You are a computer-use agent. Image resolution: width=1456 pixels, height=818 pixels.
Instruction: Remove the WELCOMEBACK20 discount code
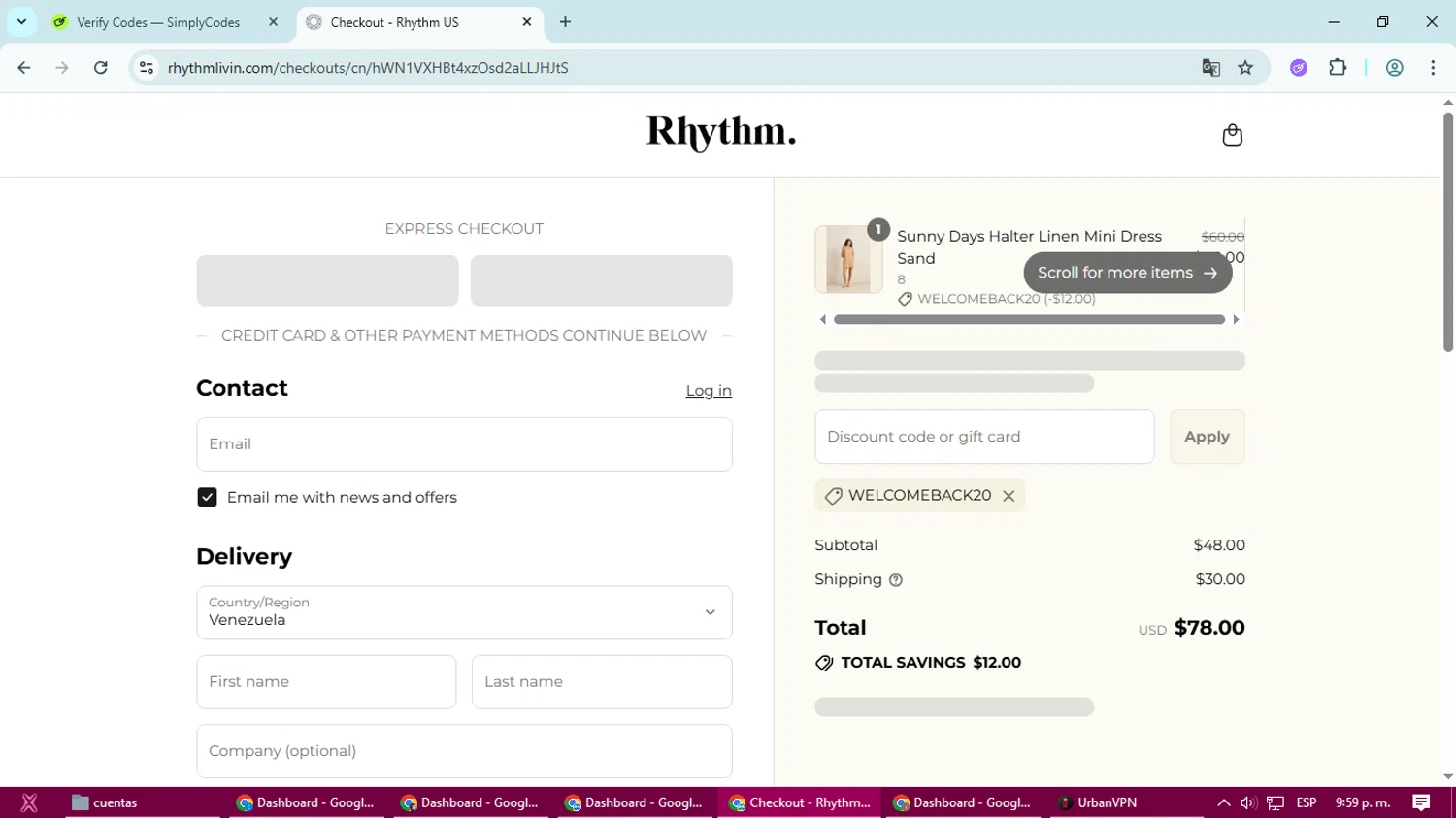[x=1009, y=496]
